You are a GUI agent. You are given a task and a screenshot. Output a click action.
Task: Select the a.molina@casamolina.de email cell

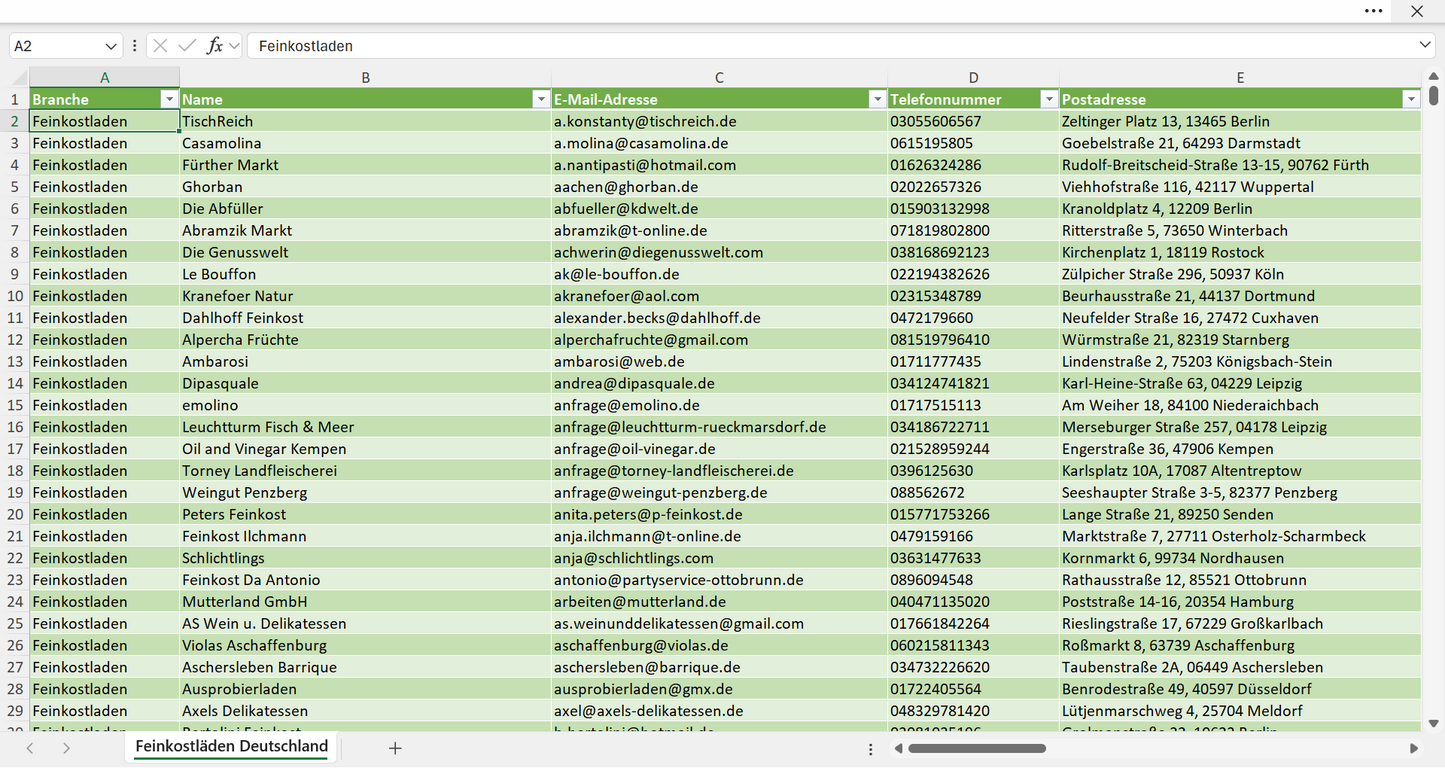tap(719, 143)
